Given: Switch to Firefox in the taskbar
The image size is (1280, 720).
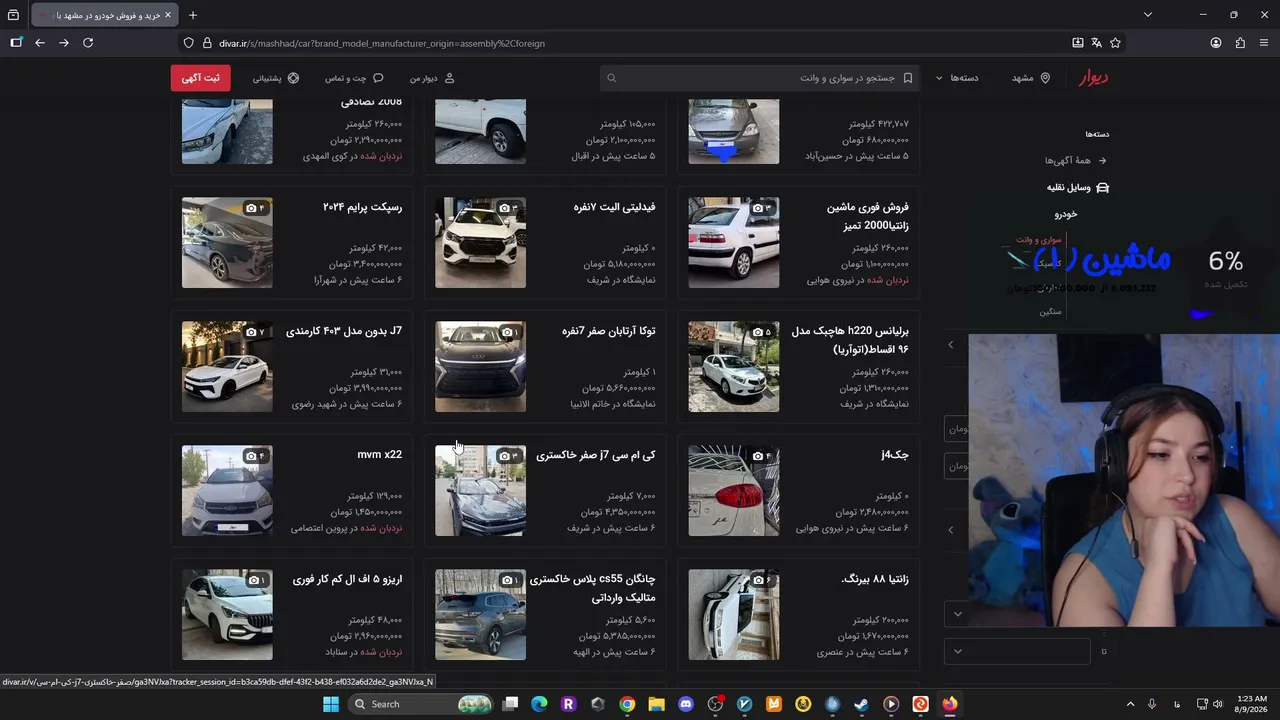Looking at the screenshot, I should [949, 704].
